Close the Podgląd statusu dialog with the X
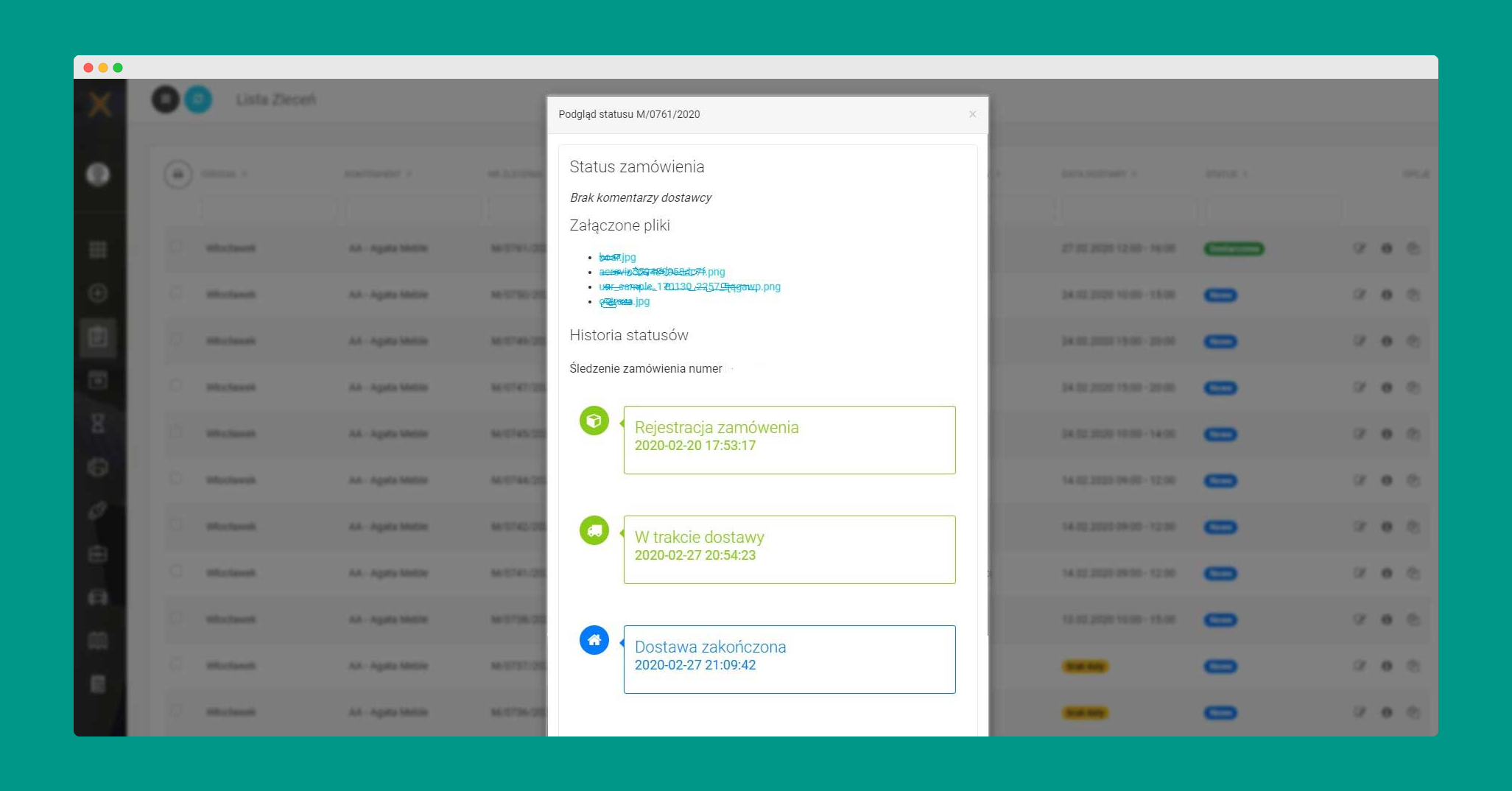Viewport: 1512px width, 791px height. (x=972, y=114)
